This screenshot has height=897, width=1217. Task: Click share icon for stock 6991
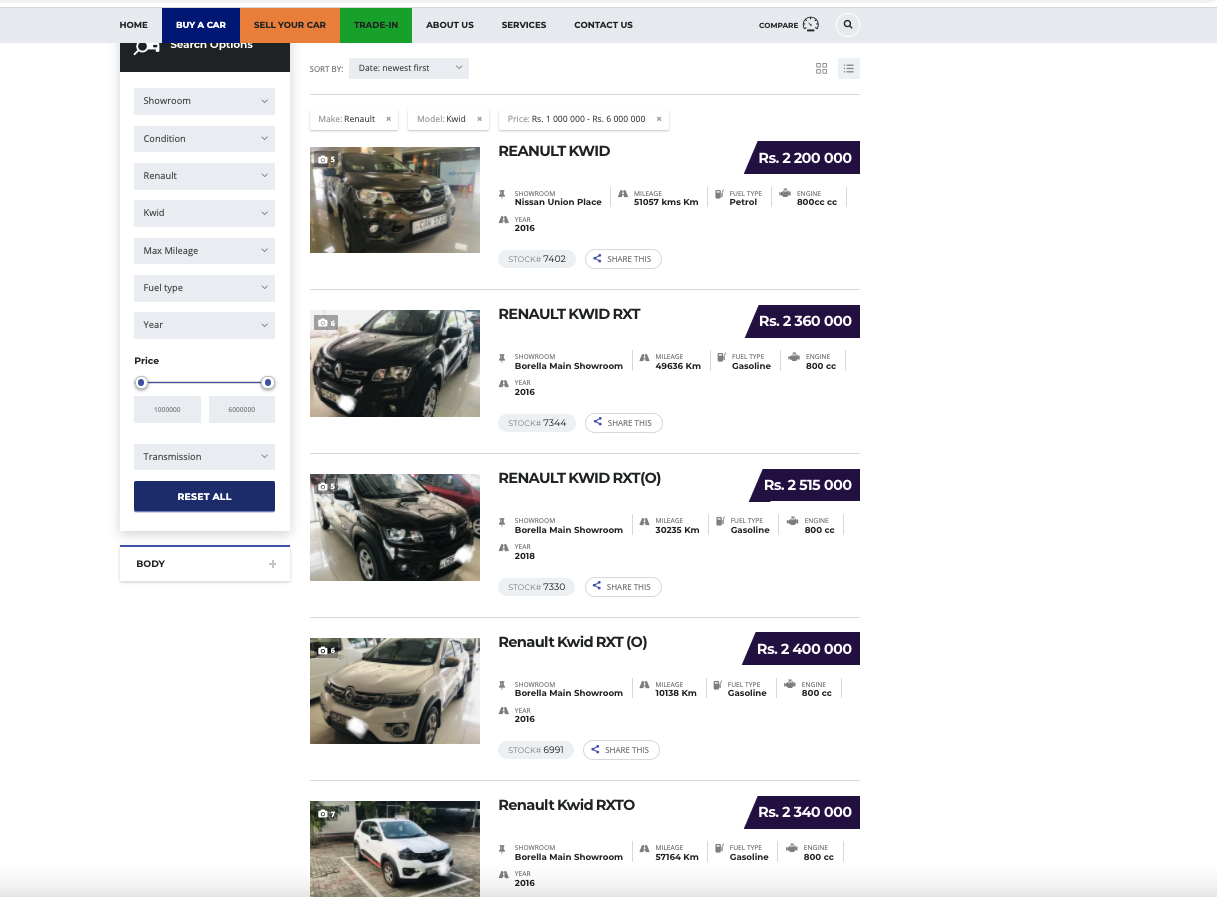pyautogui.click(x=595, y=750)
